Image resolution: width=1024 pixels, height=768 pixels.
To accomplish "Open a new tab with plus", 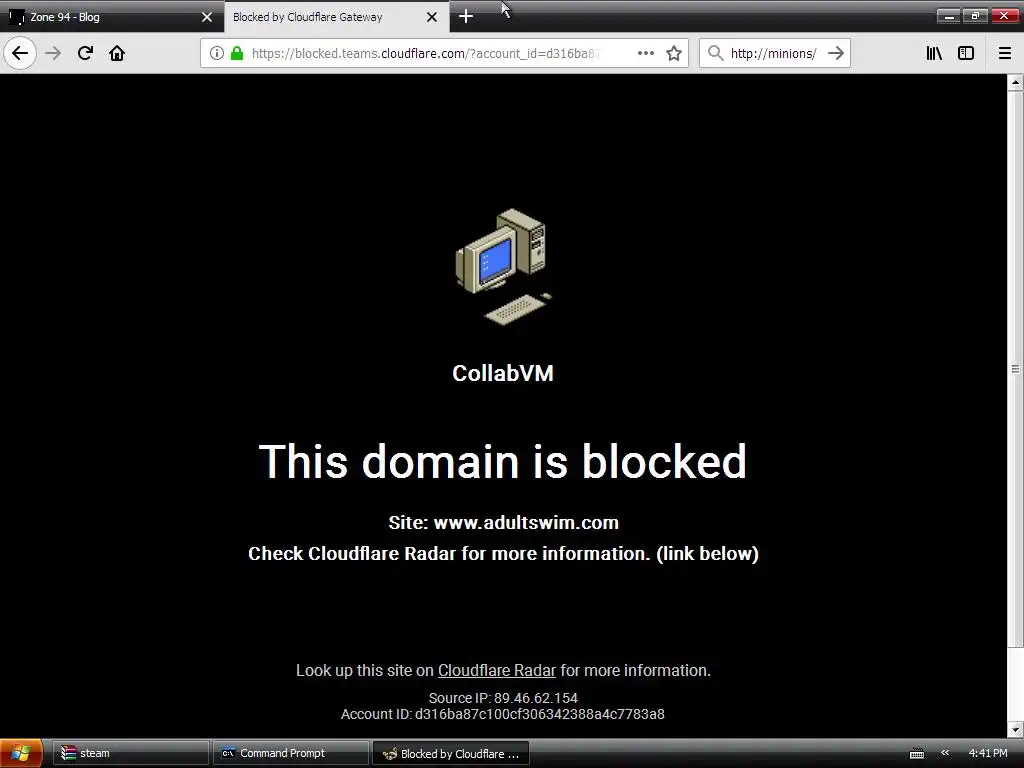I will tap(466, 16).
